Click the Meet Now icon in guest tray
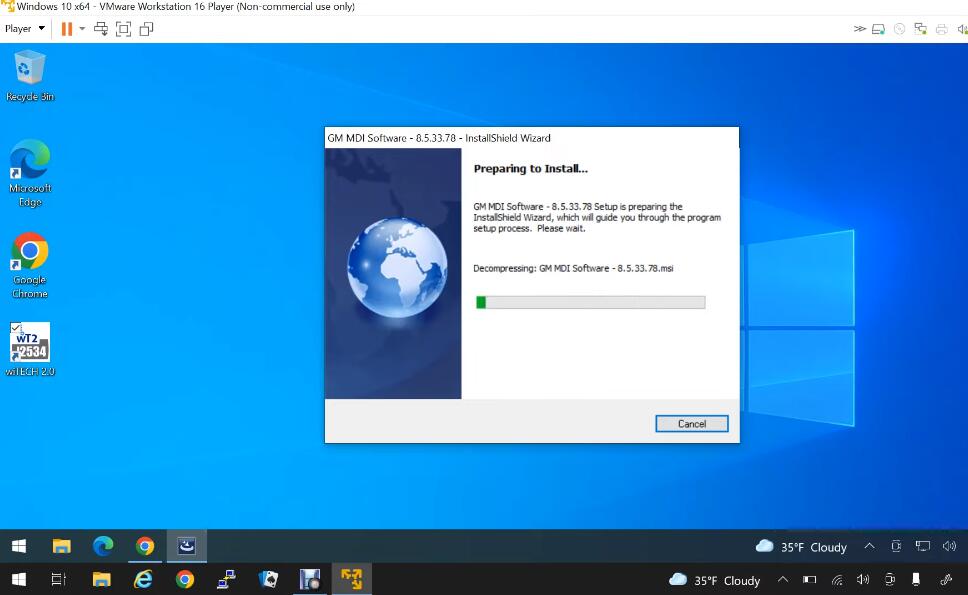 896,546
